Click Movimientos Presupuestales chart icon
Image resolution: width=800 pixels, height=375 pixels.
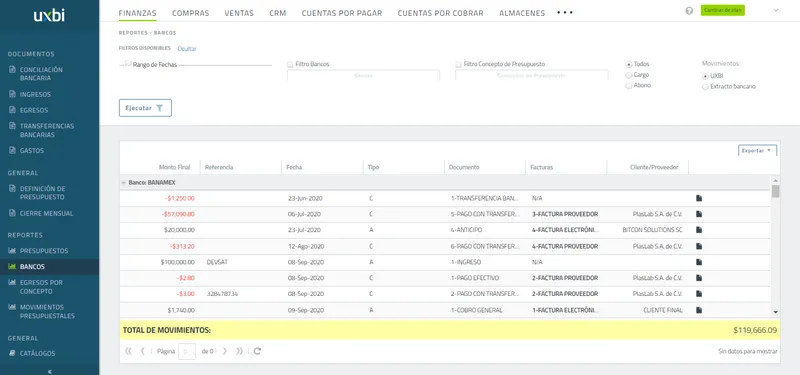(x=12, y=307)
